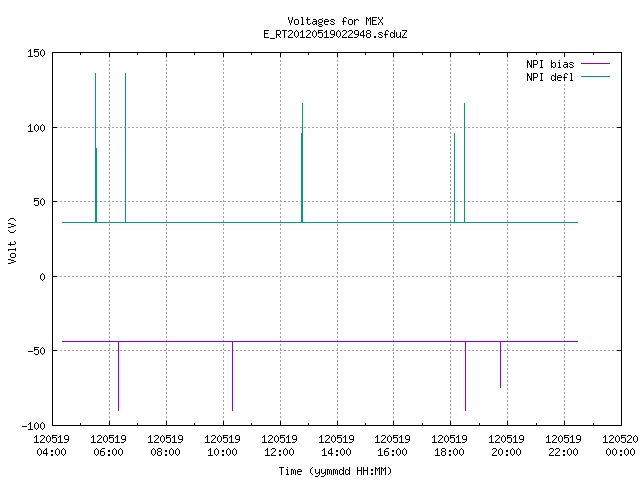
Task: Select the filename 'E_RT20120519022948.sfduZ' subtitle
Action: point(335,34)
